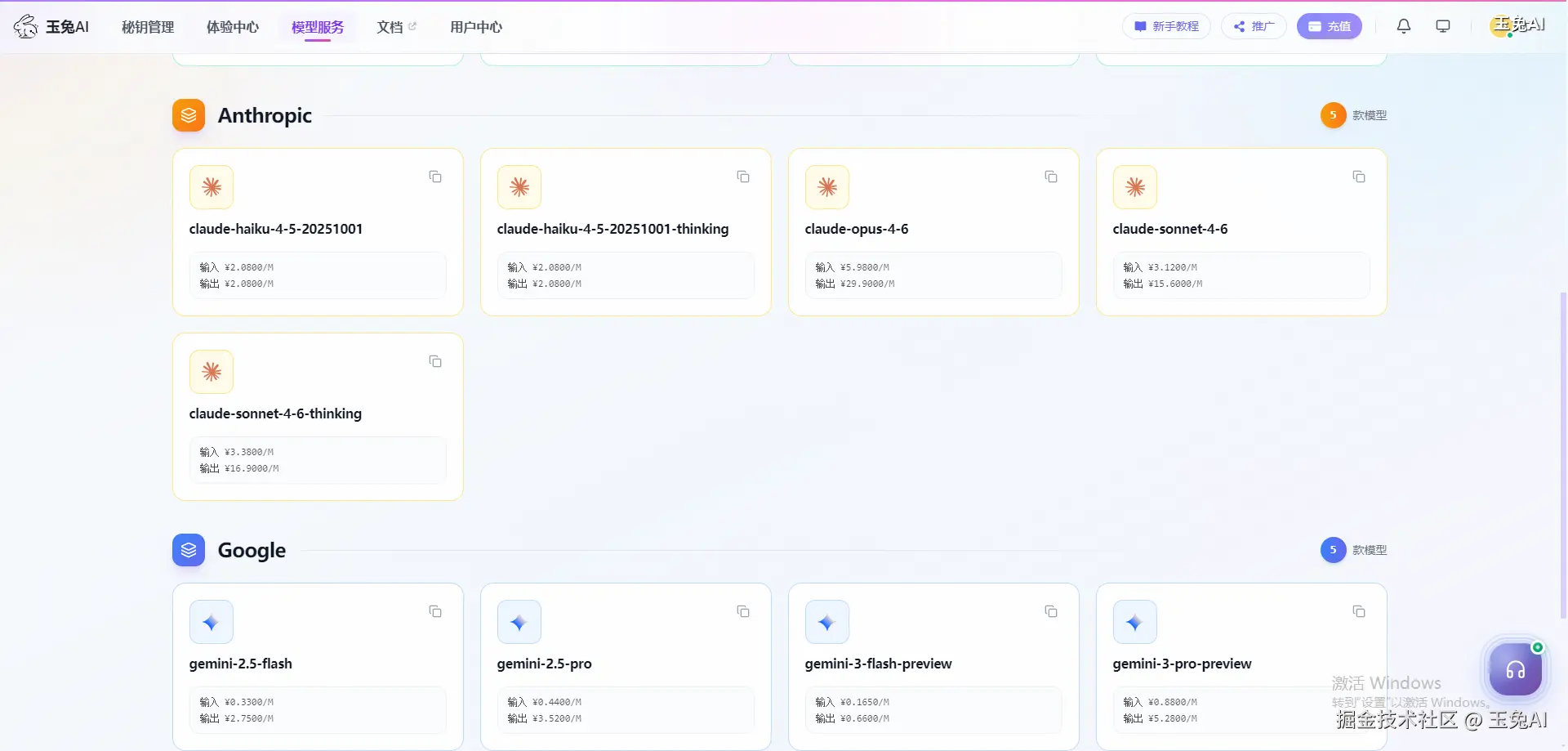Image resolution: width=1568 pixels, height=751 pixels.
Task: Click the orange Anthropic section icon
Action: [x=189, y=115]
